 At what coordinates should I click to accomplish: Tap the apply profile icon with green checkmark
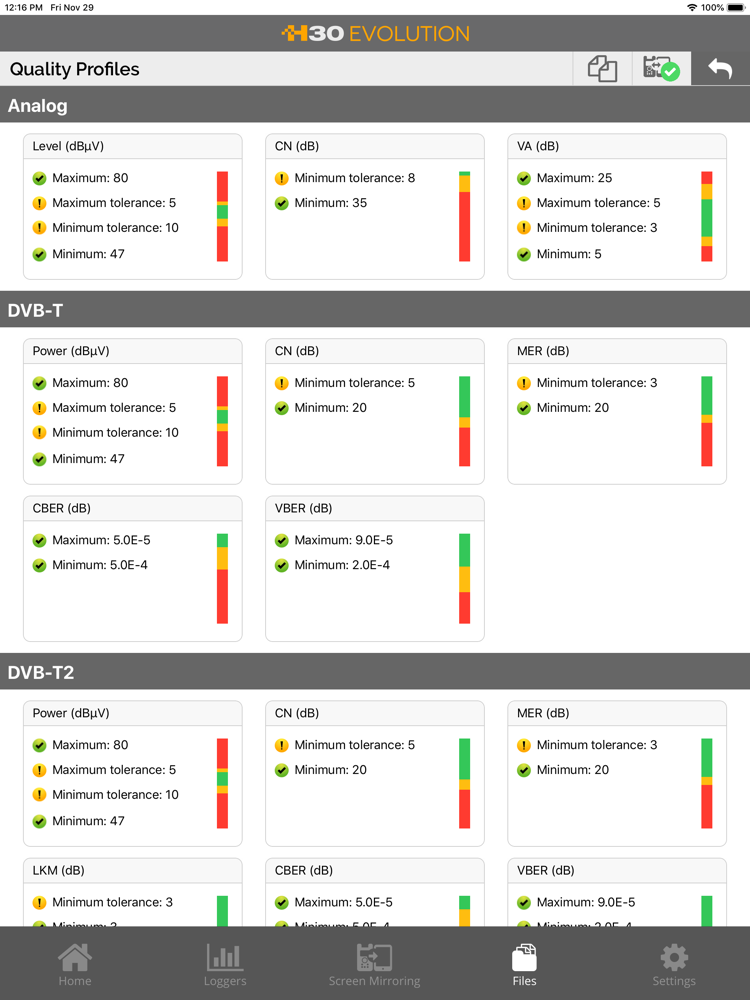(x=661, y=68)
